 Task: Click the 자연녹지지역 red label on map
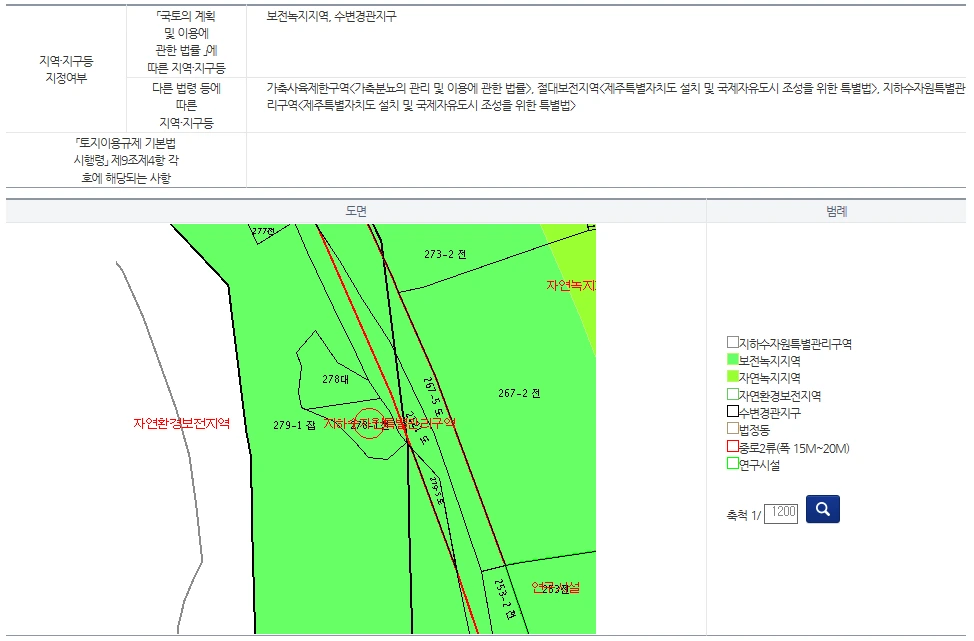pyautogui.click(x=572, y=287)
